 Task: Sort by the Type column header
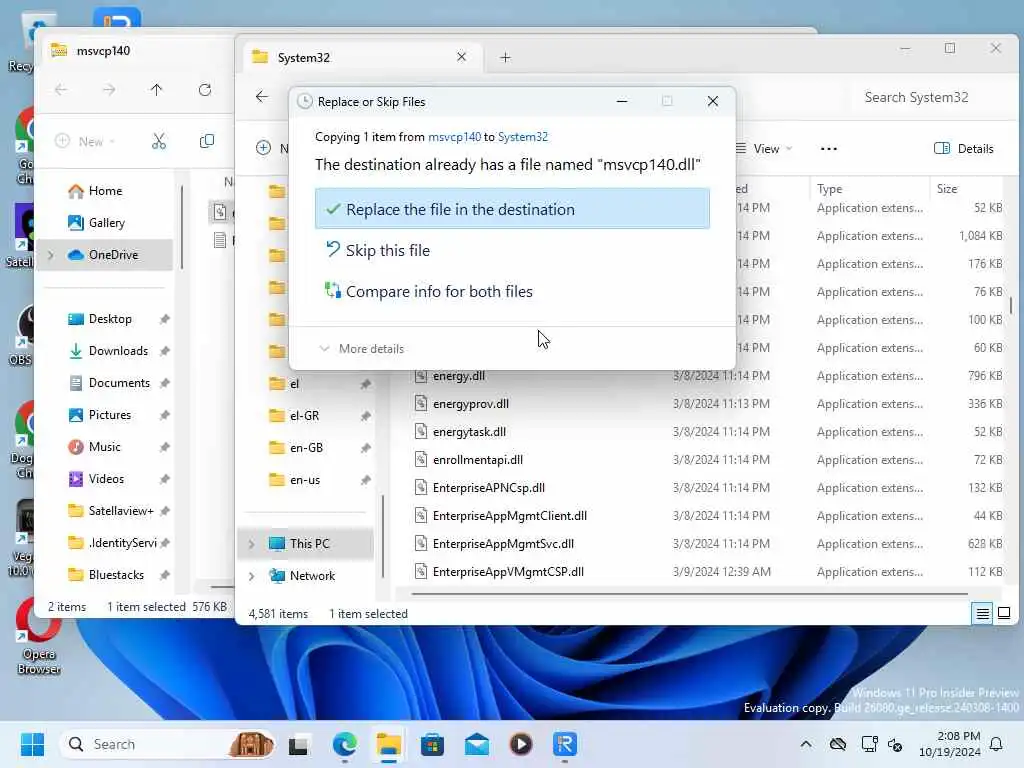tap(829, 189)
